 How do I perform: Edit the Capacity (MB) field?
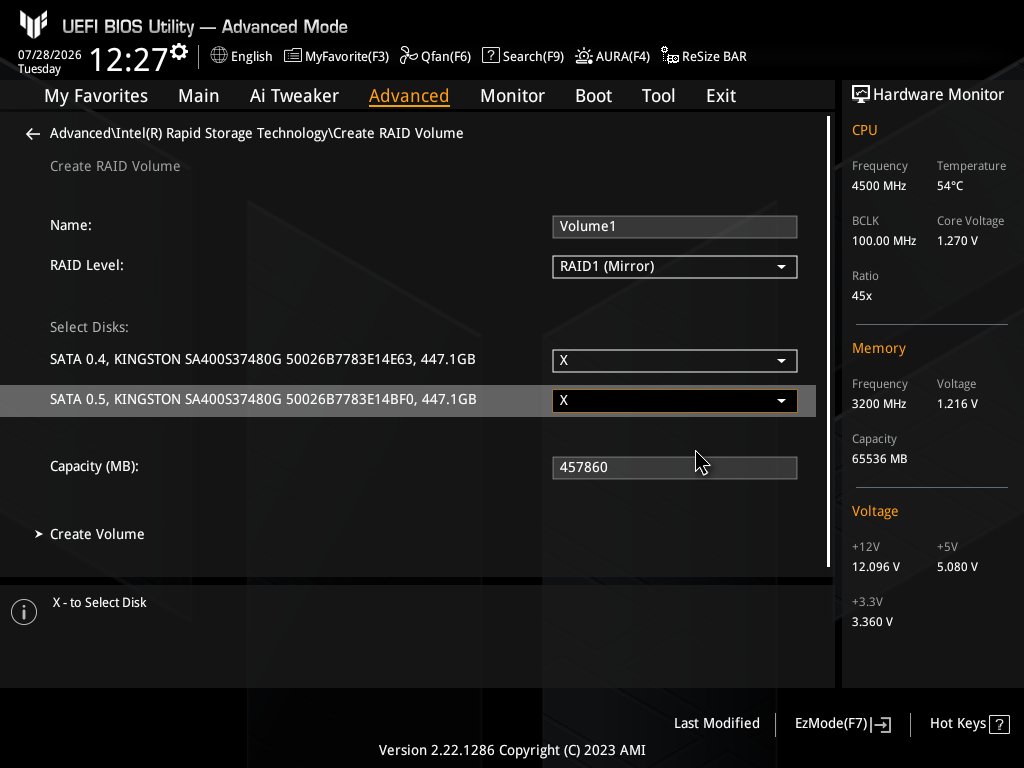(675, 468)
